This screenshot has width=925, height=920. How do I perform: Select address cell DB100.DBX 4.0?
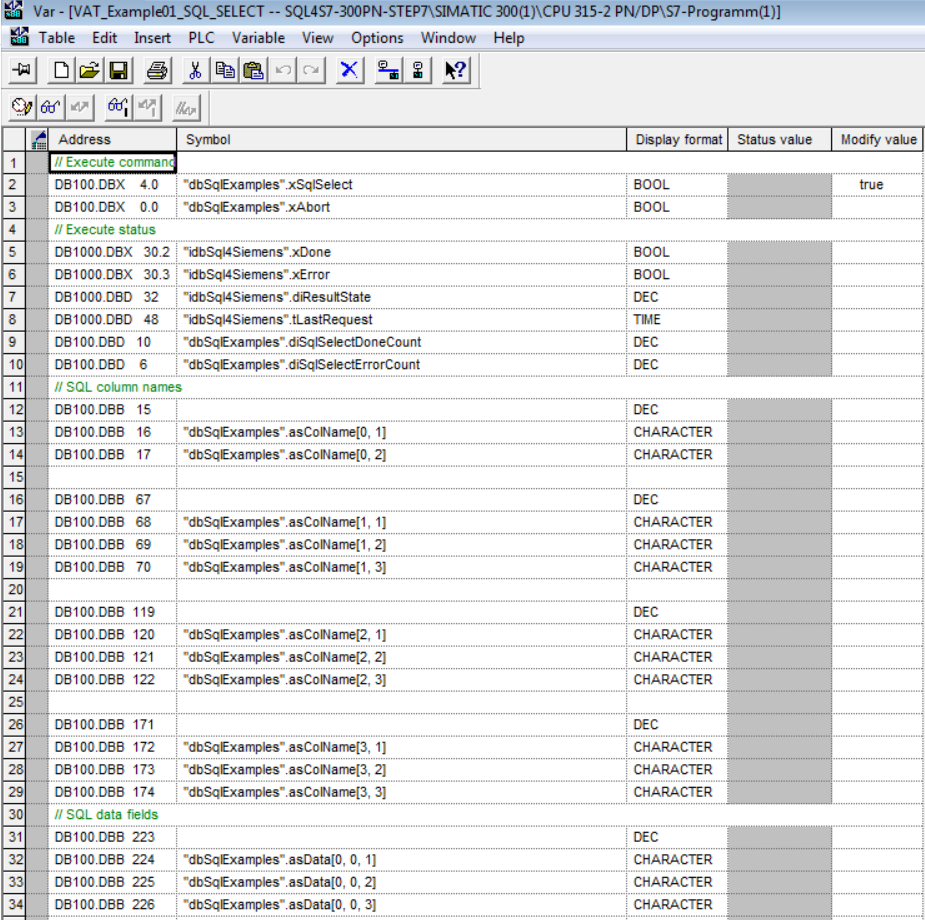[x=112, y=185]
